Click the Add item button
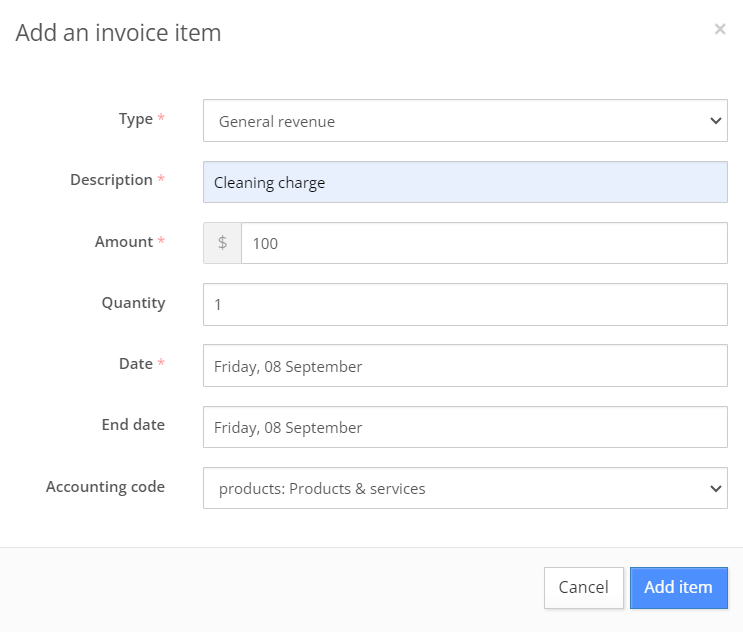 point(678,588)
